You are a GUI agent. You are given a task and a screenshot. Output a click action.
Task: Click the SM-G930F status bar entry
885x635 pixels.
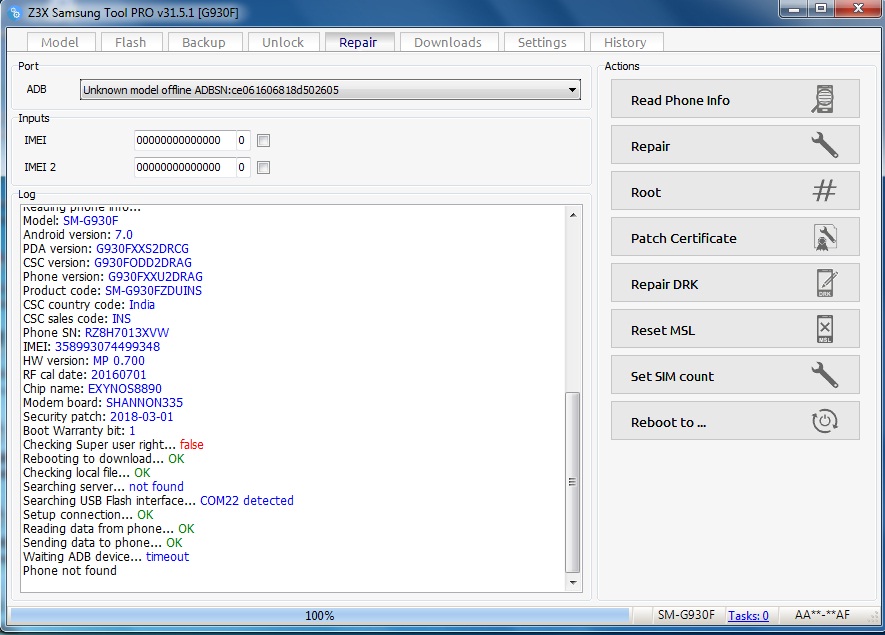coord(686,615)
